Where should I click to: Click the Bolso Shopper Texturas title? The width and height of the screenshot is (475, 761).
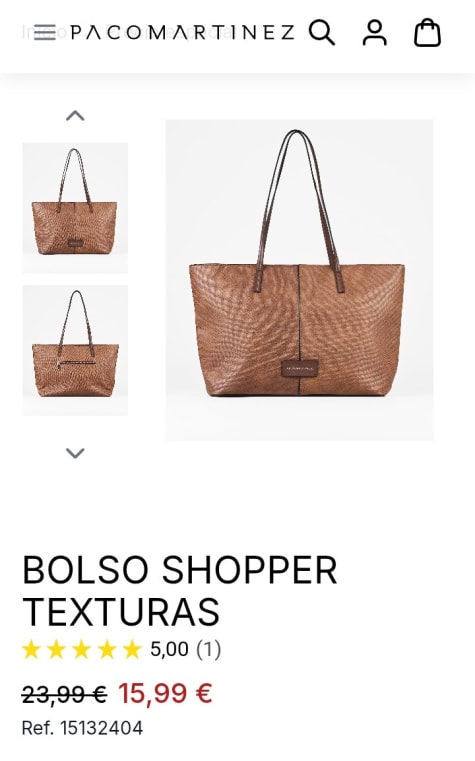(180, 590)
